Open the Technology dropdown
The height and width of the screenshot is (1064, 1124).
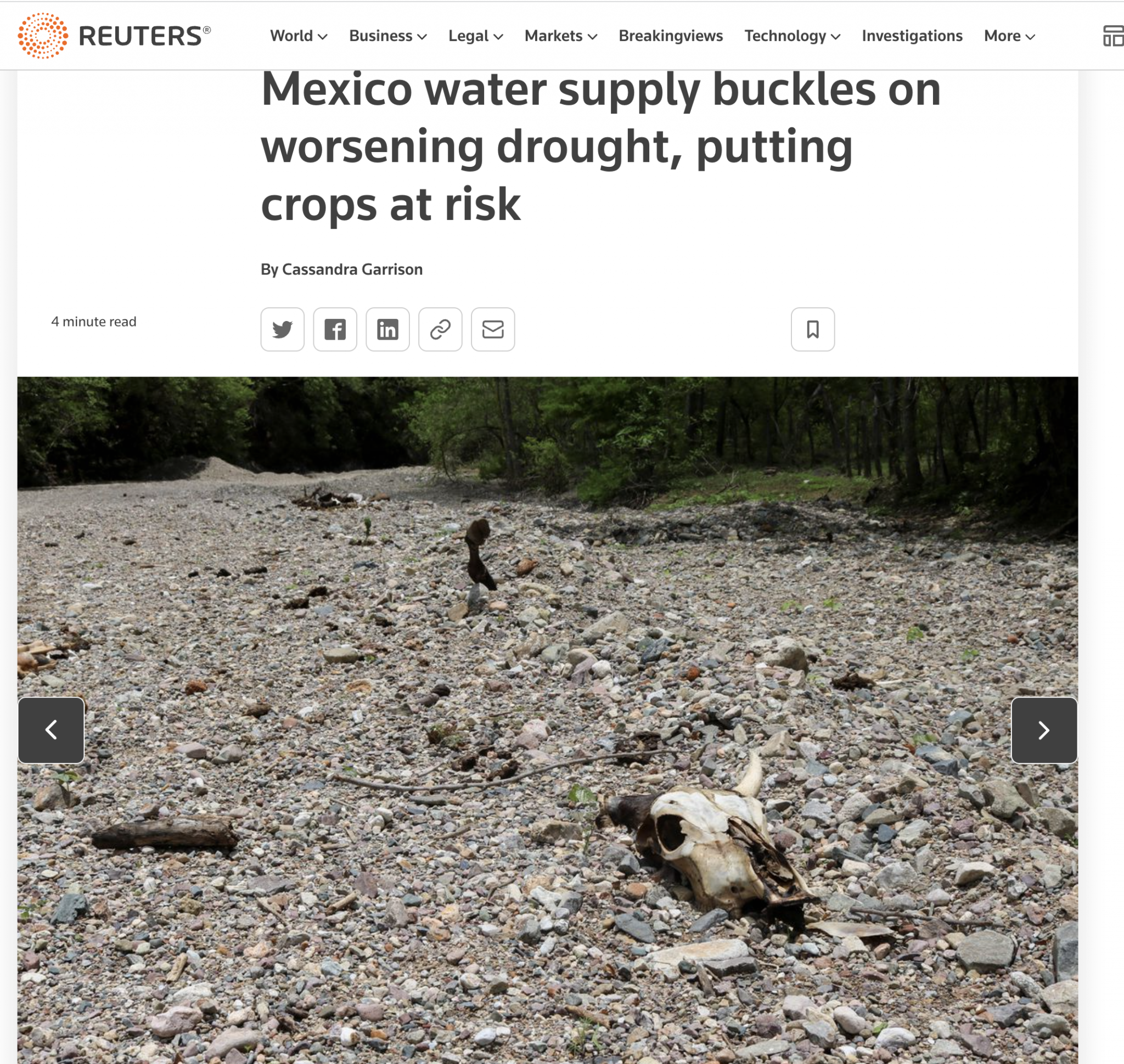[x=792, y=36]
